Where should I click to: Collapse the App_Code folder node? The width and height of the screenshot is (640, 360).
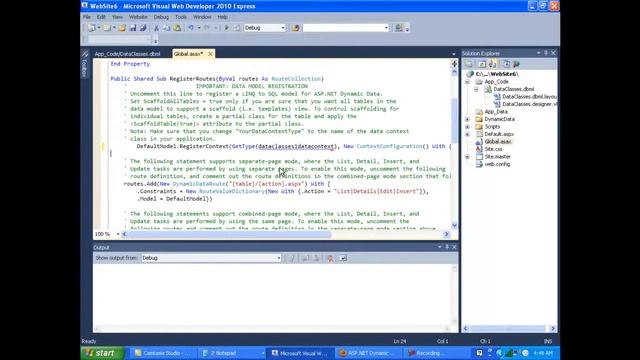coord(467,82)
